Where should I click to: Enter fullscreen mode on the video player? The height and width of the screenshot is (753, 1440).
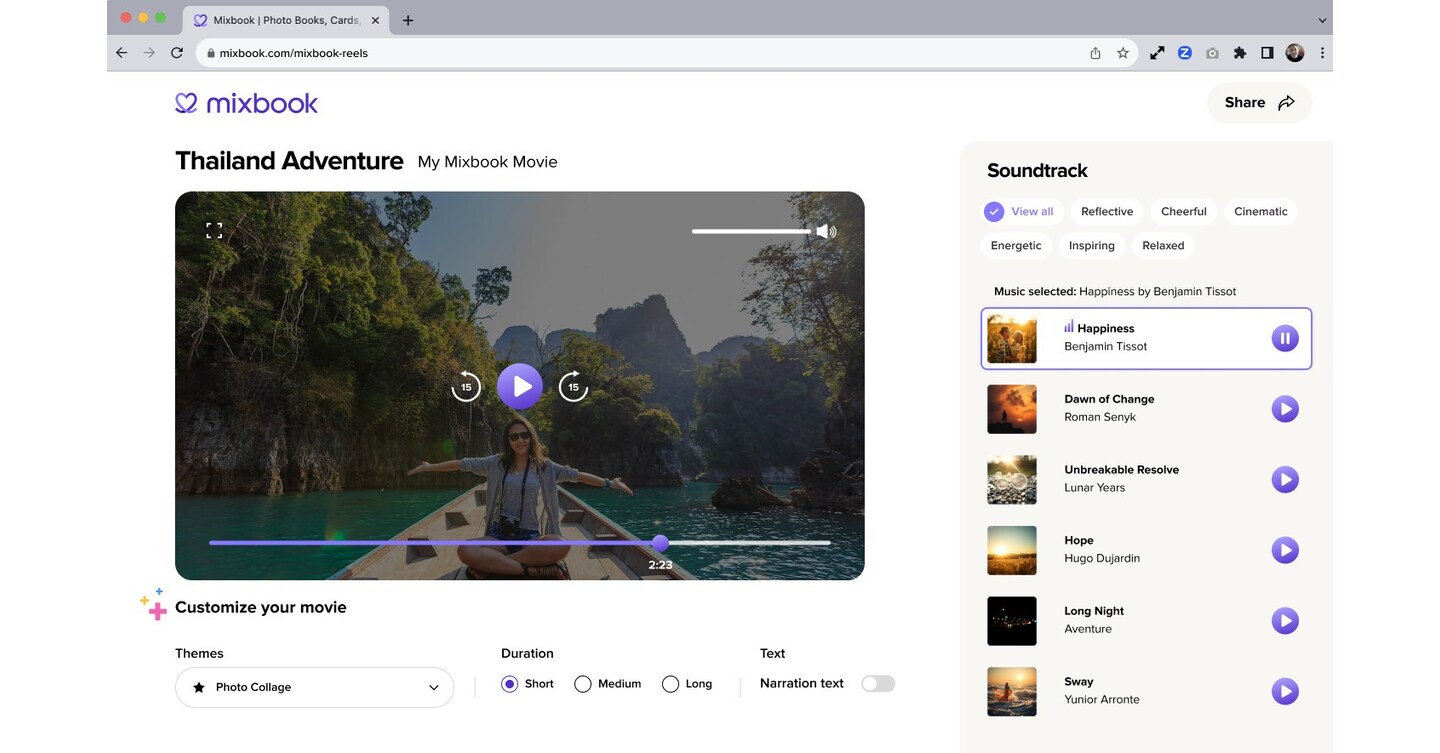214,228
